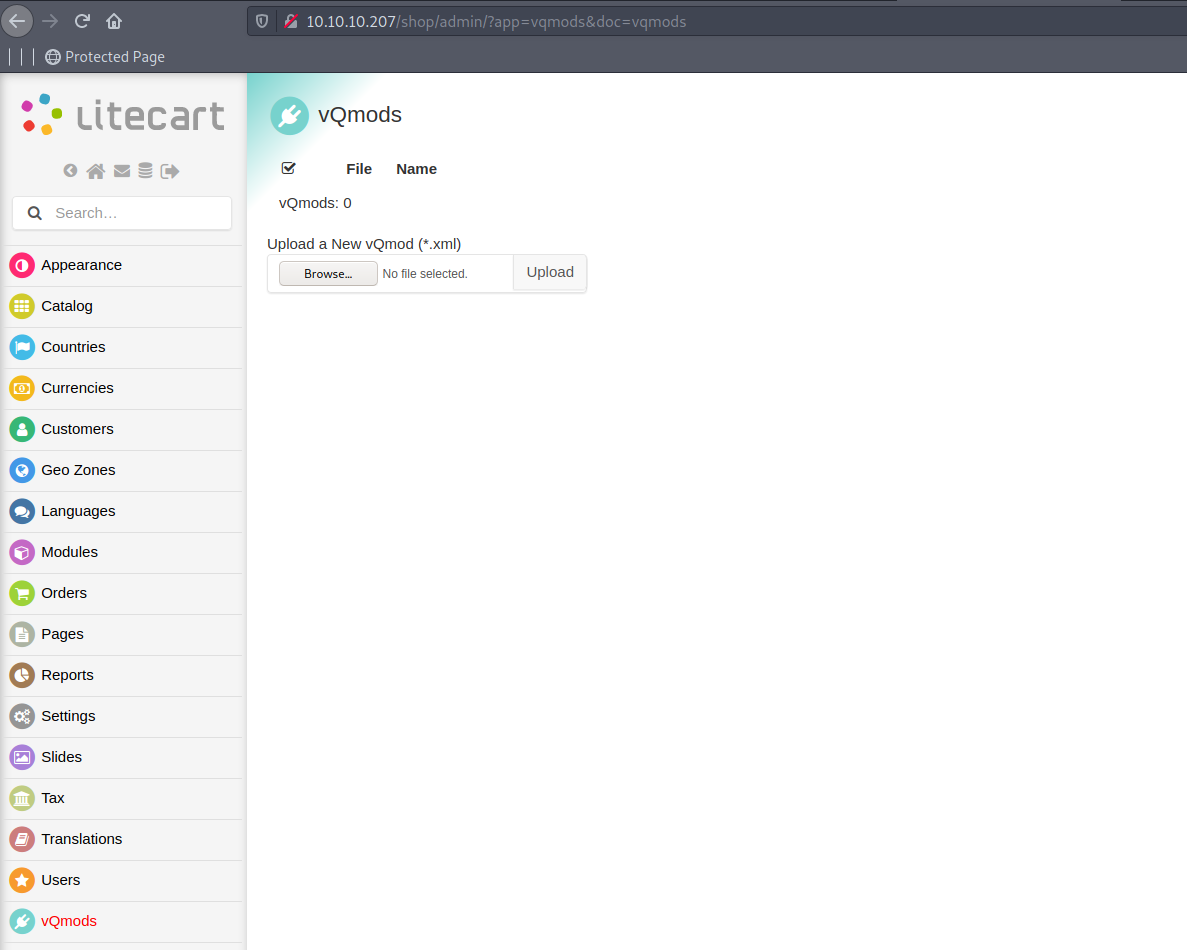This screenshot has width=1187, height=950.
Task: Log out using the sign-out arrow icon
Action: [x=170, y=171]
